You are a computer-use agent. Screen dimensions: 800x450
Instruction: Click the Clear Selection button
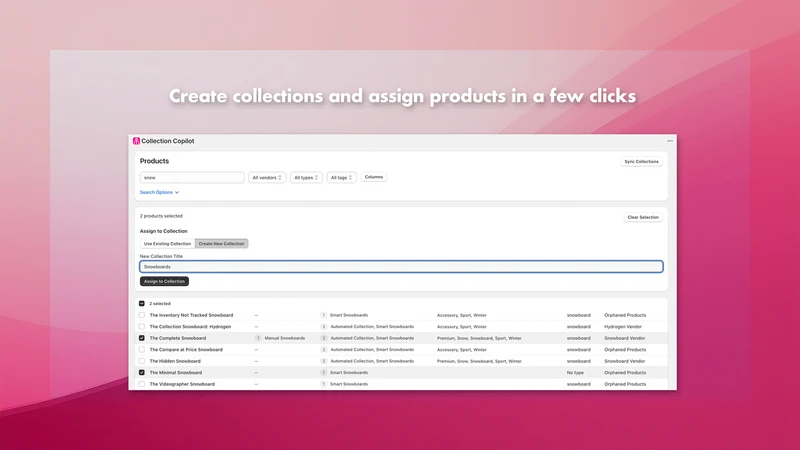643,217
